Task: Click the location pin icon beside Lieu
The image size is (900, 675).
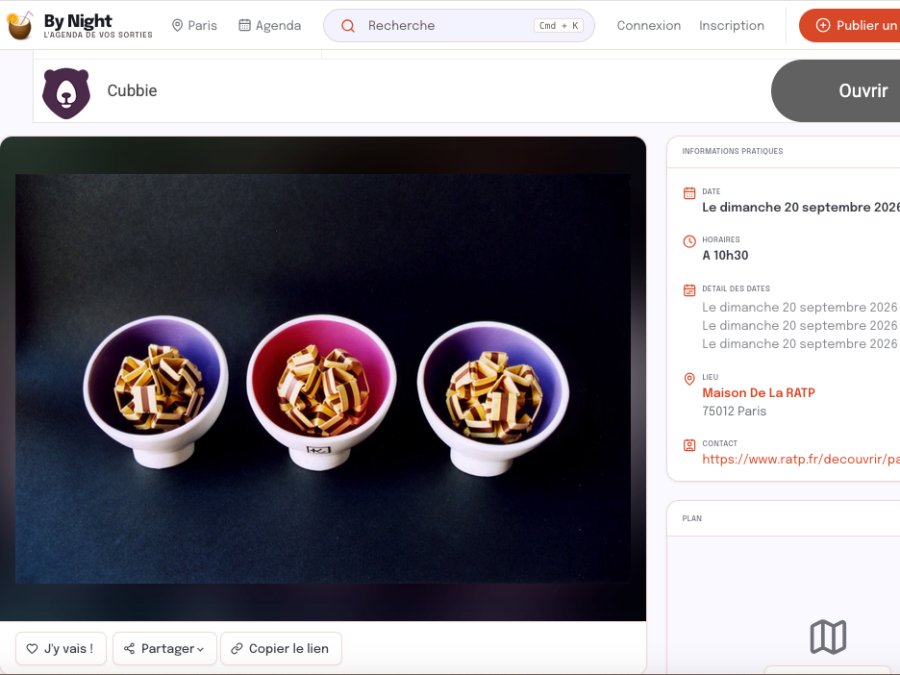Action: click(689, 379)
